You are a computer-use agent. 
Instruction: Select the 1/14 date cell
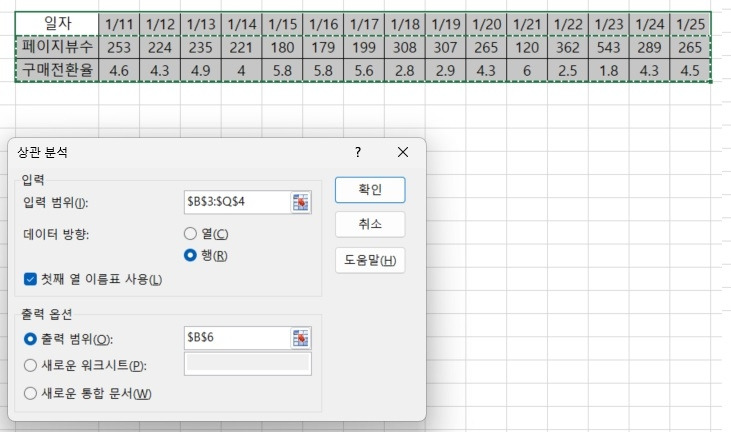[241, 24]
